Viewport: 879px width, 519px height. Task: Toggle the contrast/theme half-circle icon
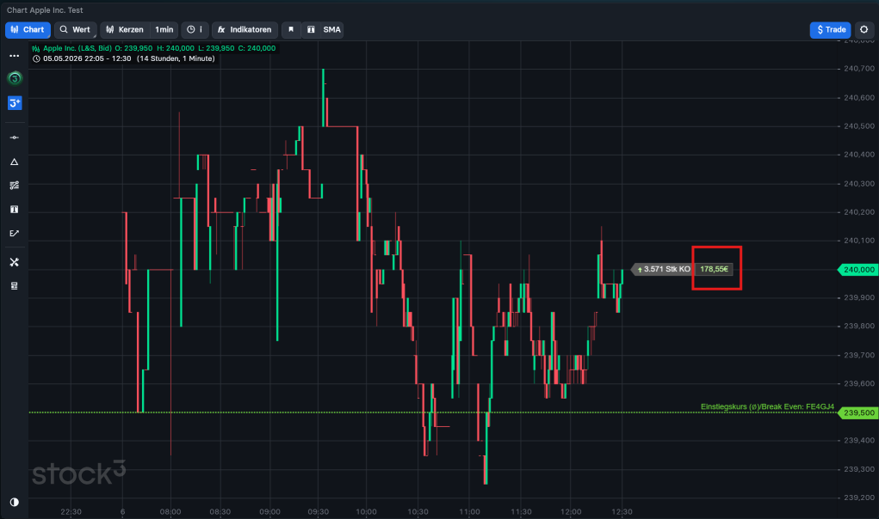point(14,502)
